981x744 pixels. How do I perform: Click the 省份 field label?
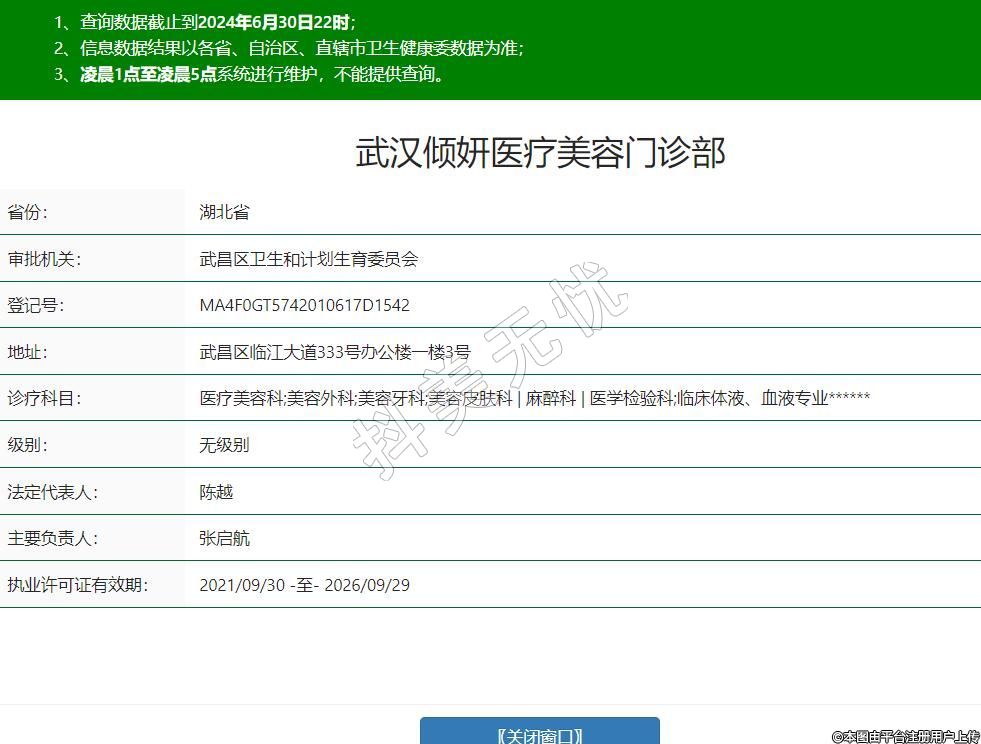click(x=28, y=212)
